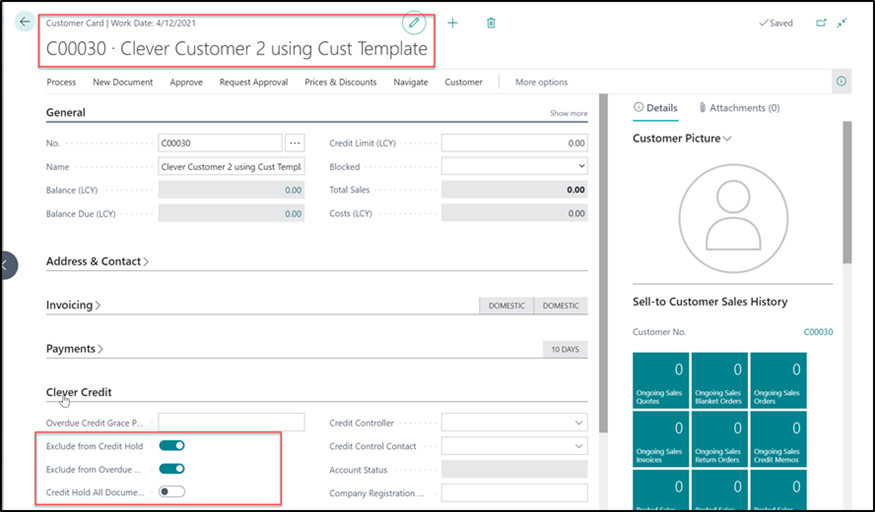Screen dimensions: 875x512
Task: Click the No. input field
Action: (x=220, y=143)
